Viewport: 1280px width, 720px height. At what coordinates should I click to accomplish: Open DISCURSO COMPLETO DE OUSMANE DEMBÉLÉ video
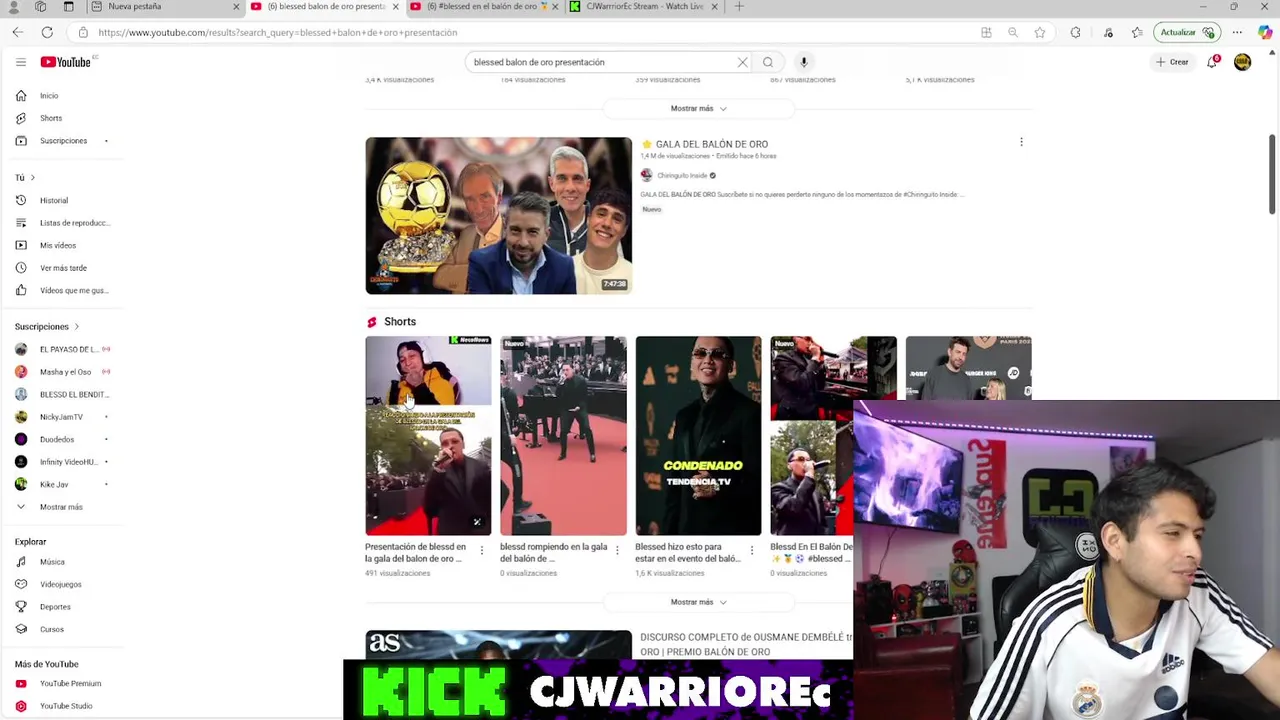pos(745,644)
